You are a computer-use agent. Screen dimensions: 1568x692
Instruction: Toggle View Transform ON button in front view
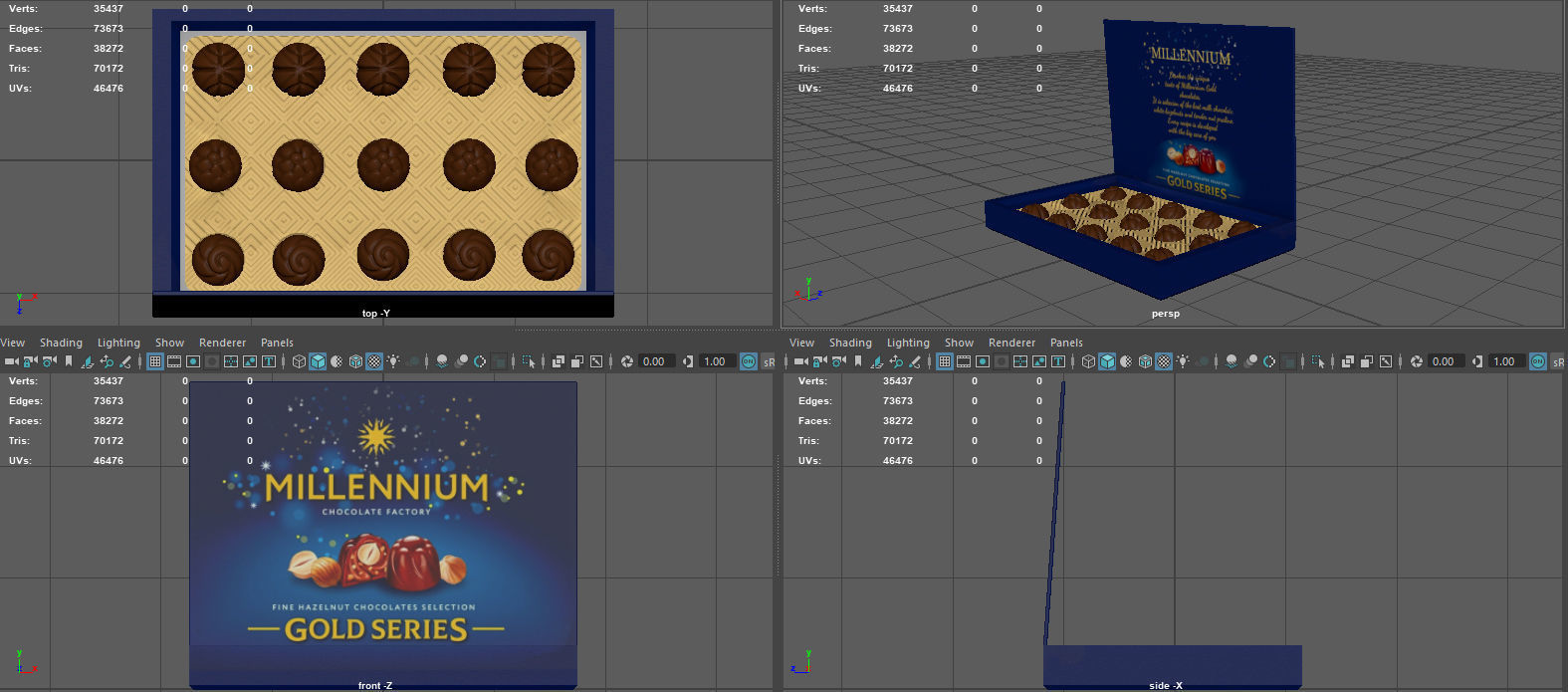click(748, 361)
